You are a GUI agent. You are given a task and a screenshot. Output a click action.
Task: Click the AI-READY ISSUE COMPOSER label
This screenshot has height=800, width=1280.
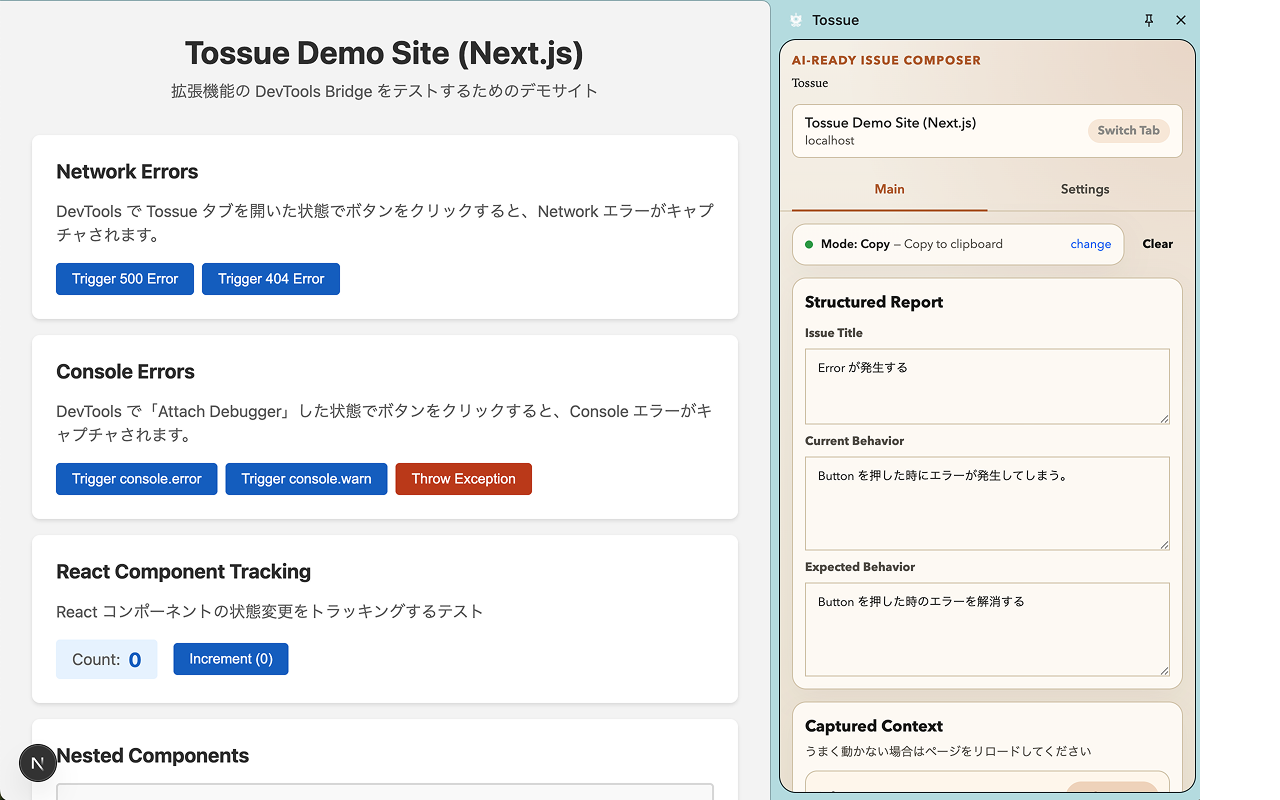click(886, 60)
